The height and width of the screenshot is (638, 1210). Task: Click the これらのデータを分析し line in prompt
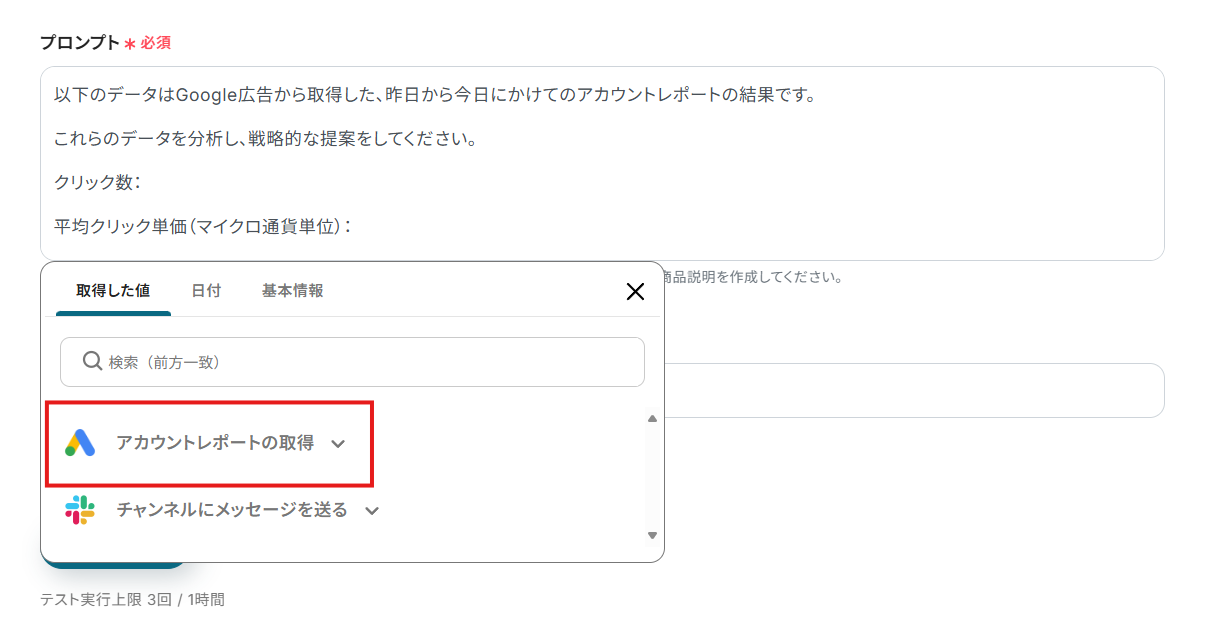tap(264, 138)
